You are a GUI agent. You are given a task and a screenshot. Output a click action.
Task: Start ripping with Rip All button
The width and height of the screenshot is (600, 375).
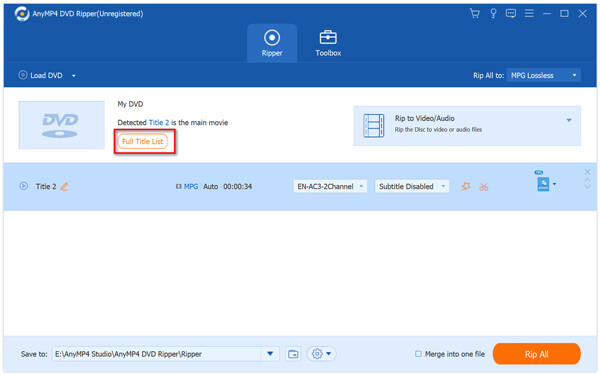click(536, 354)
